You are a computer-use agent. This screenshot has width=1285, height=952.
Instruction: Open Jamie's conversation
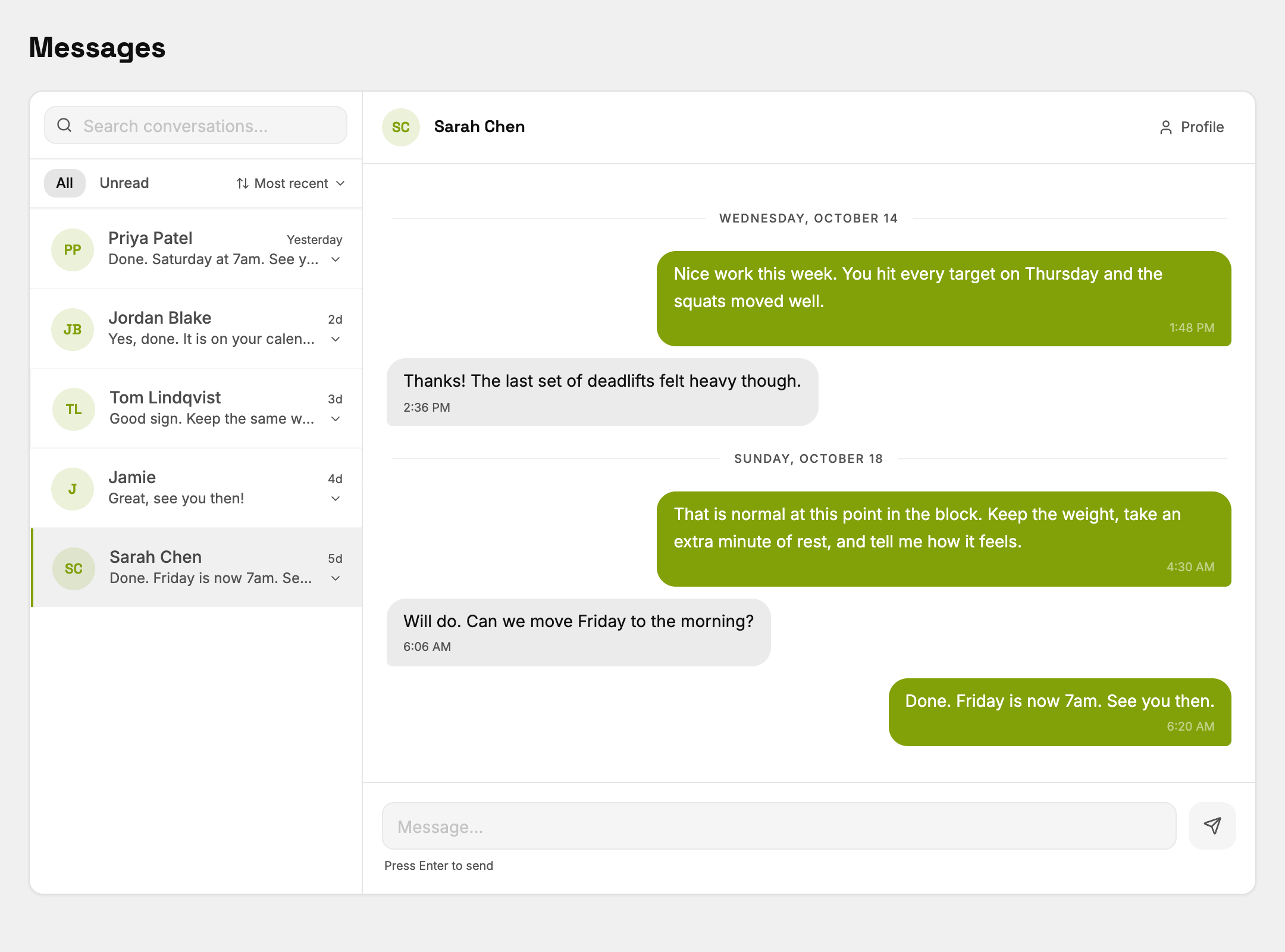[x=196, y=488]
